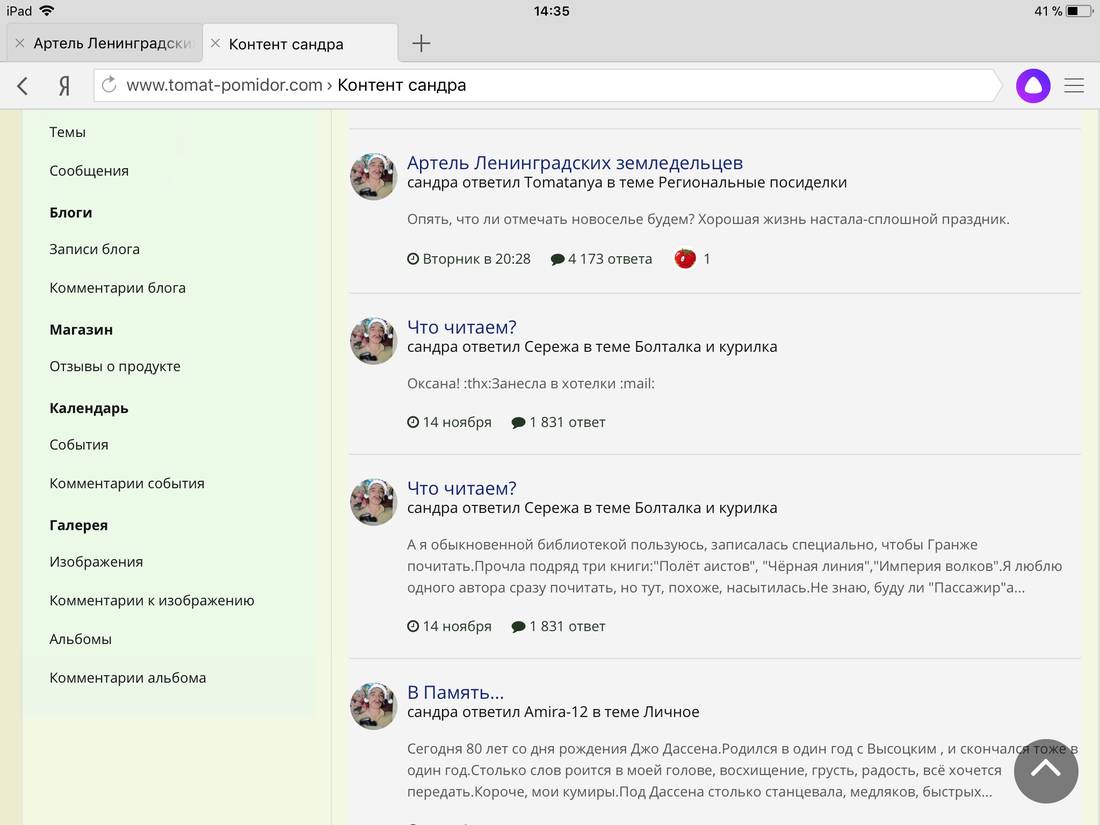Open a new tab with plus icon
Image resolution: width=1100 pixels, height=825 pixels.
click(x=422, y=43)
